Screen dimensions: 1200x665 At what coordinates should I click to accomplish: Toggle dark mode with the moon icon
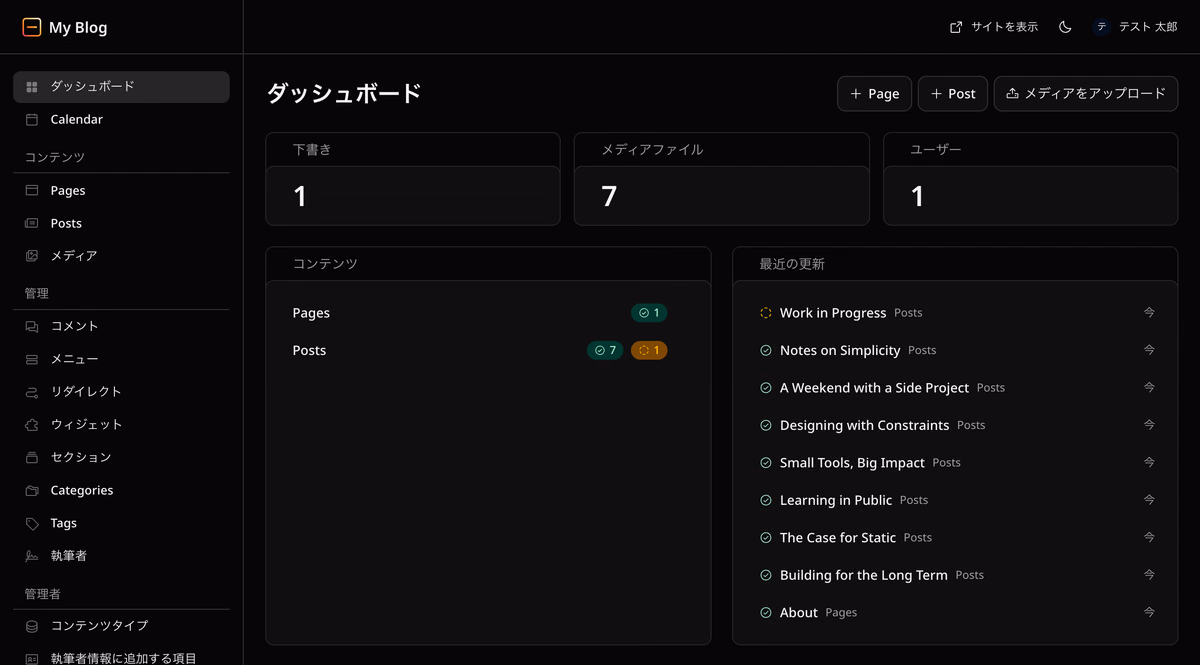(x=1065, y=27)
